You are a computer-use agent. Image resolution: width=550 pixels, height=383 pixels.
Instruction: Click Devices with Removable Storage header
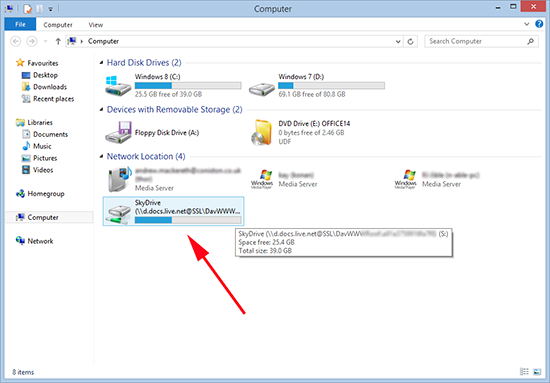click(x=174, y=110)
